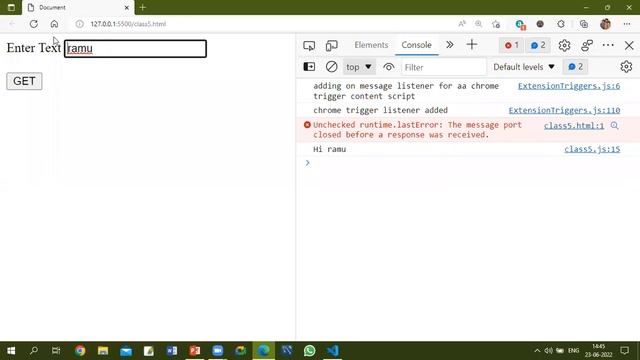Click the address bar URL 127.0.0.1:5500/class5.html
The width and height of the screenshot is (640, 360).
(x=128, y=24)
